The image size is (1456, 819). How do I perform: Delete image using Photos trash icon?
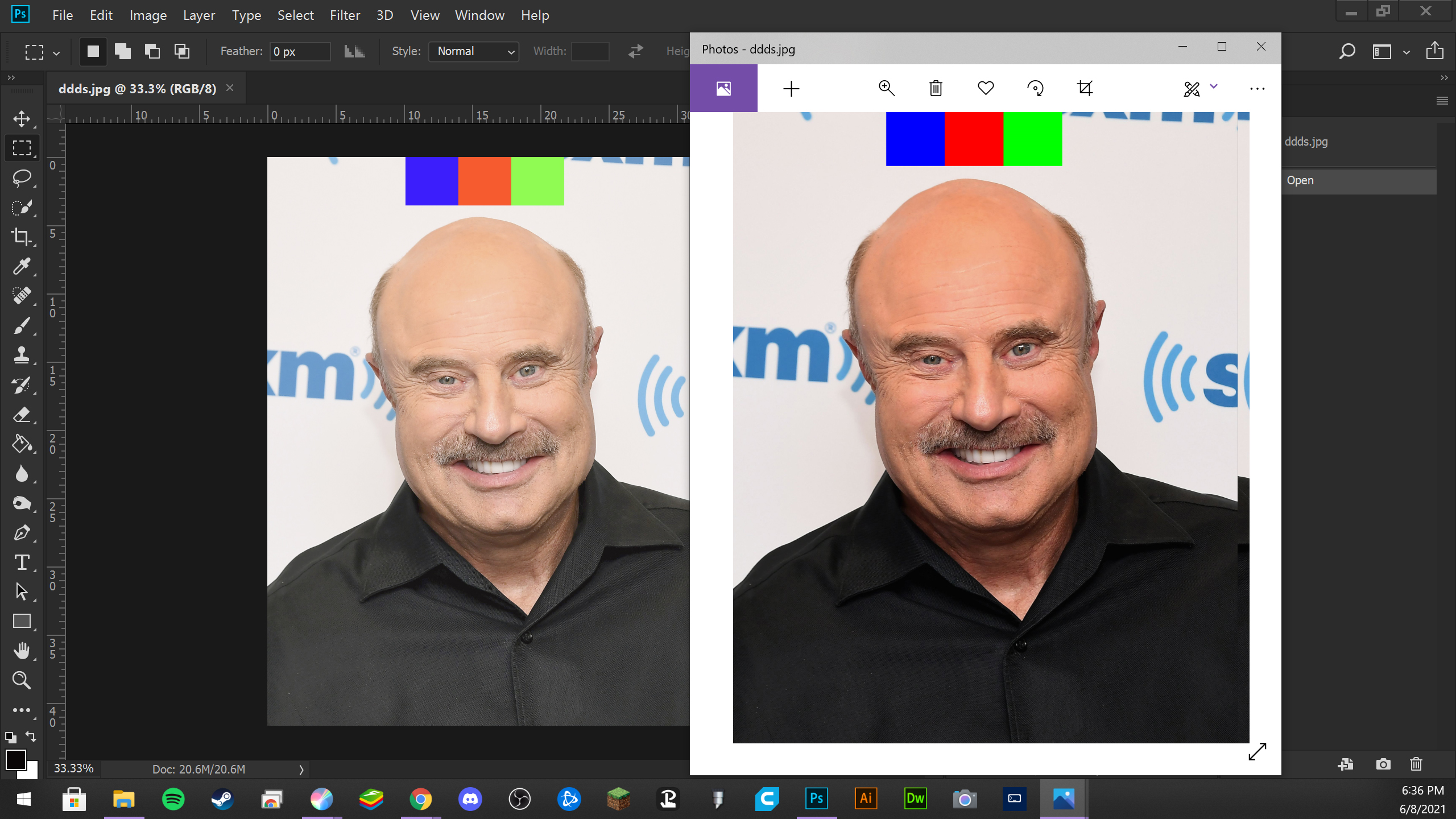[936, 89]
